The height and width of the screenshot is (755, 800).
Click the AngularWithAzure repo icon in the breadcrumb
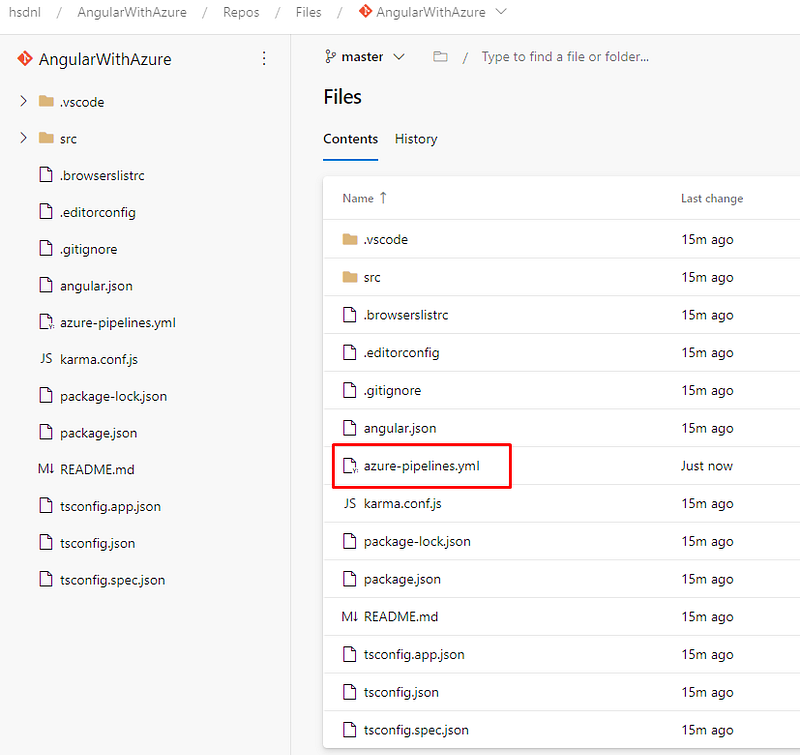click(365, 11)
